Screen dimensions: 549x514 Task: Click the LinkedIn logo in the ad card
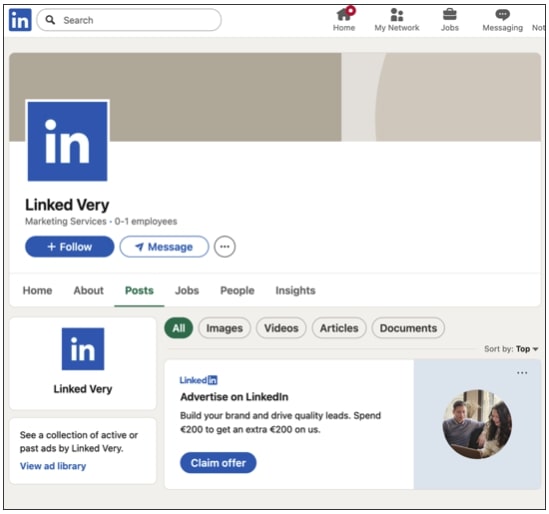[x=199, y=380]
